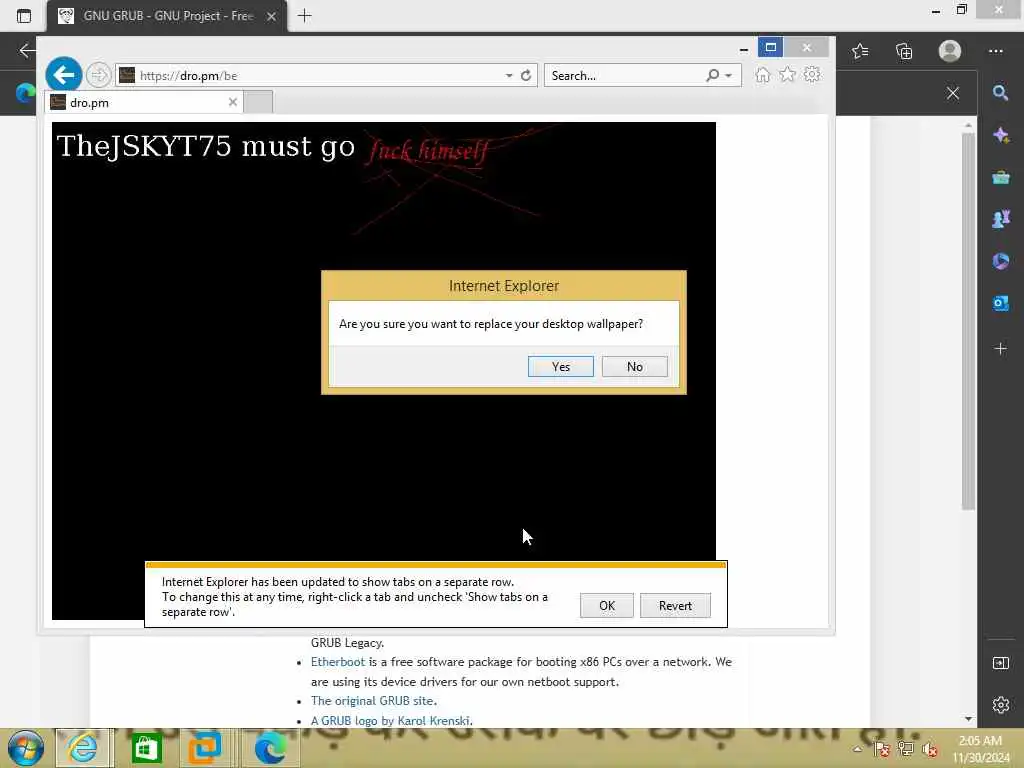Open Edge Collections icon
This screenshot has height=768, width=1024.
point(904,51)
